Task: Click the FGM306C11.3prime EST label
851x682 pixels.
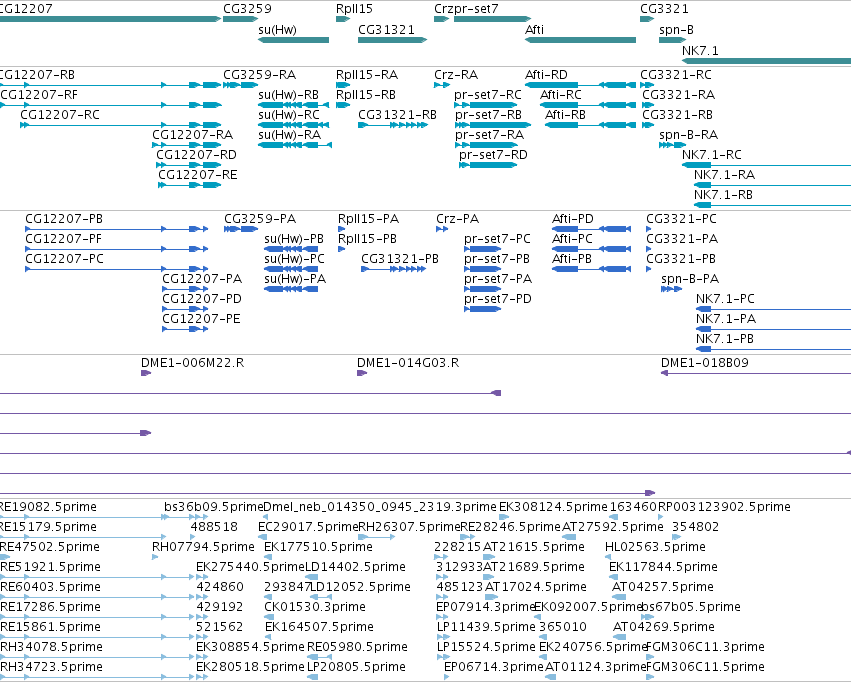Action: [x=705, y=647]
